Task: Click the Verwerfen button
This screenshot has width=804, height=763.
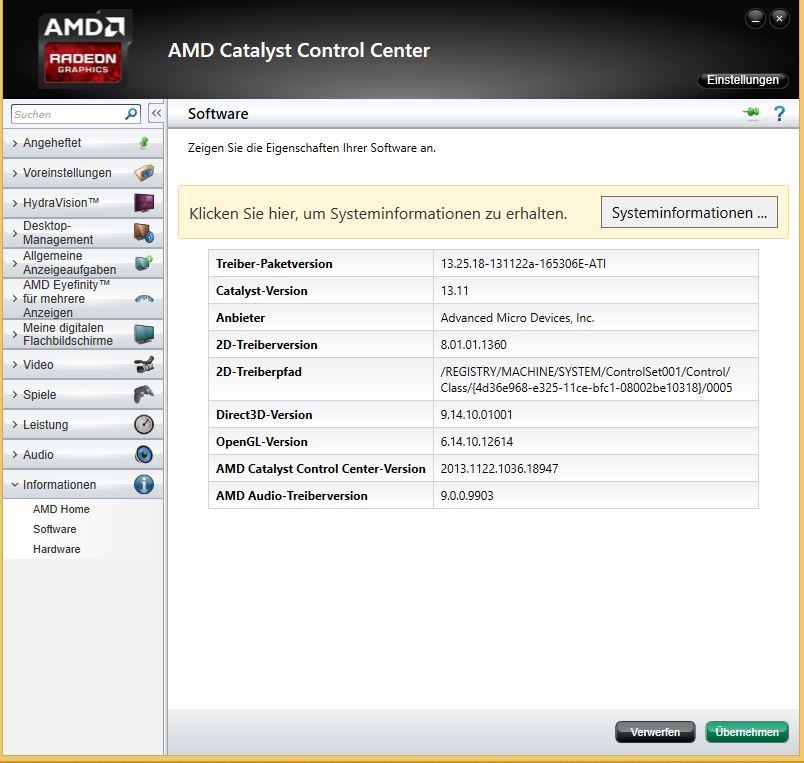Action: pos(655,732)
